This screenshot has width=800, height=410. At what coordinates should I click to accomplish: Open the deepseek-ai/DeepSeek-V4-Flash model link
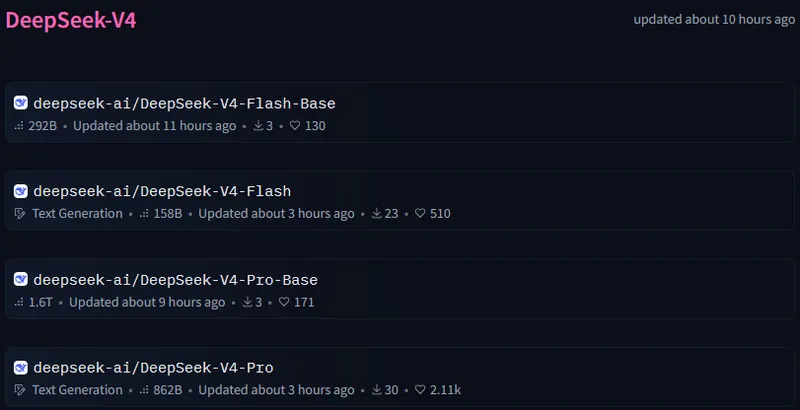(x=162, y=191)
